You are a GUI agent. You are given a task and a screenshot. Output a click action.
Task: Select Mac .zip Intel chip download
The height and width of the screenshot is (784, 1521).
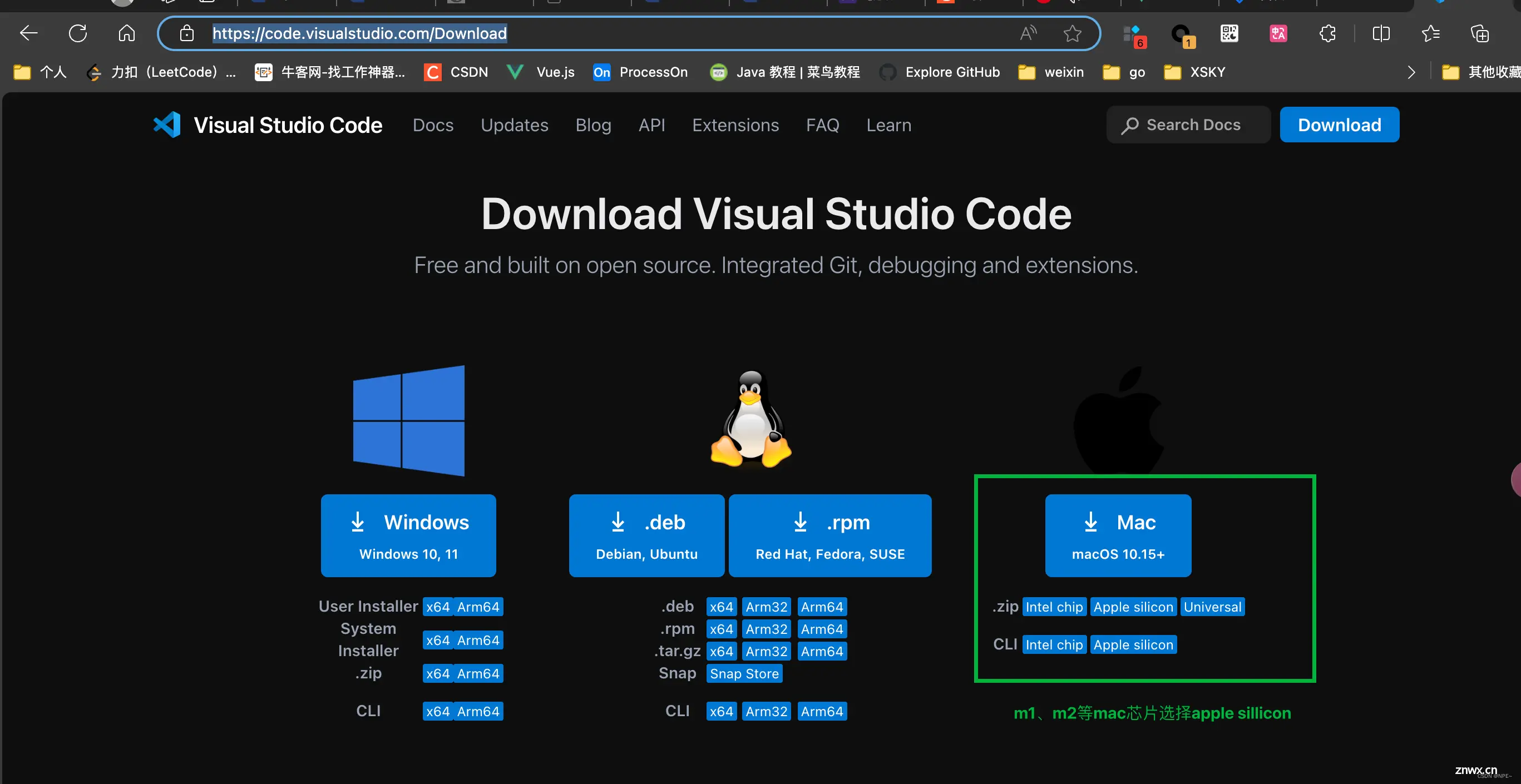click(x=1054, y=607)
